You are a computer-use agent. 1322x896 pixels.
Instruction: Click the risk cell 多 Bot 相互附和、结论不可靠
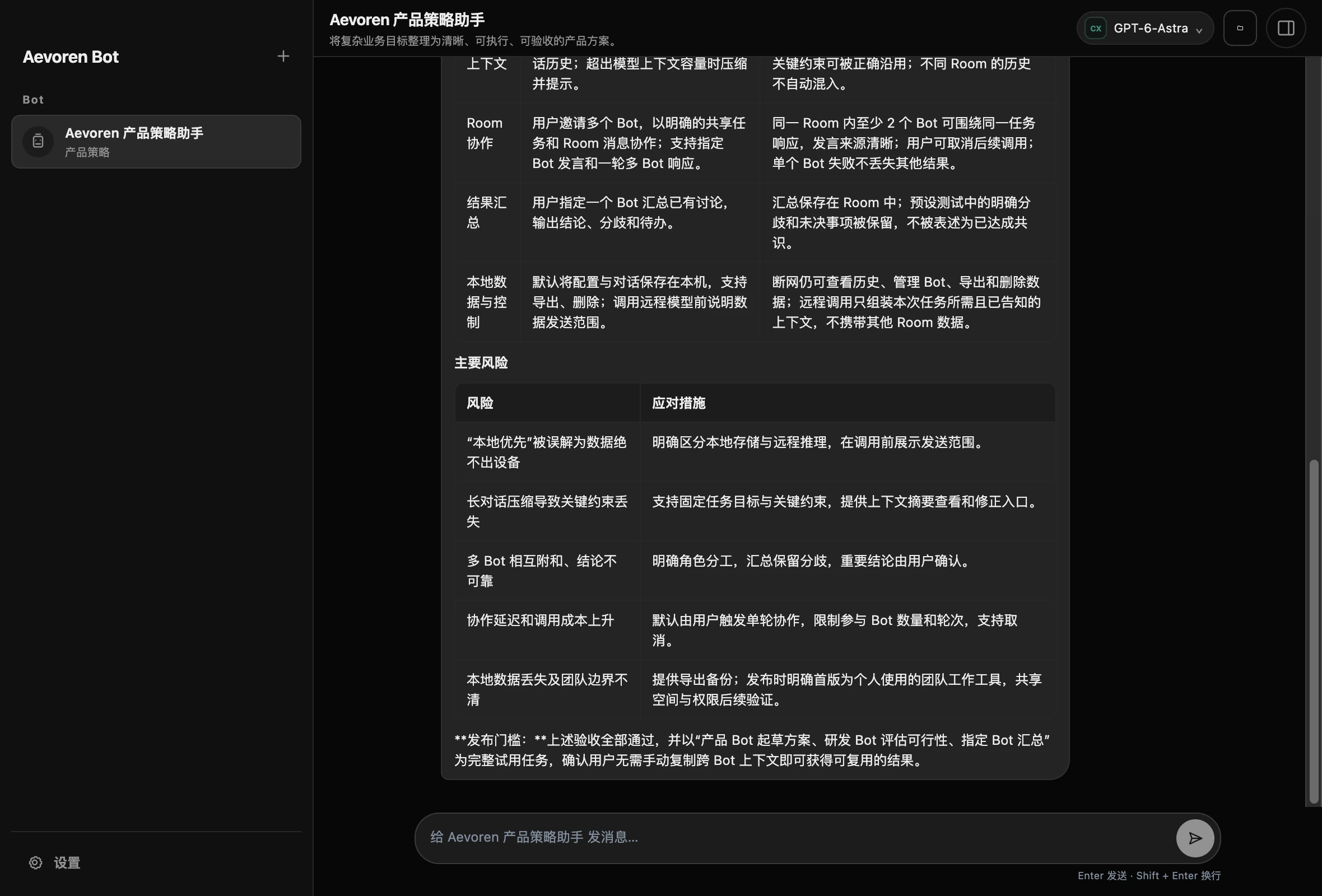tap(547, 571)
